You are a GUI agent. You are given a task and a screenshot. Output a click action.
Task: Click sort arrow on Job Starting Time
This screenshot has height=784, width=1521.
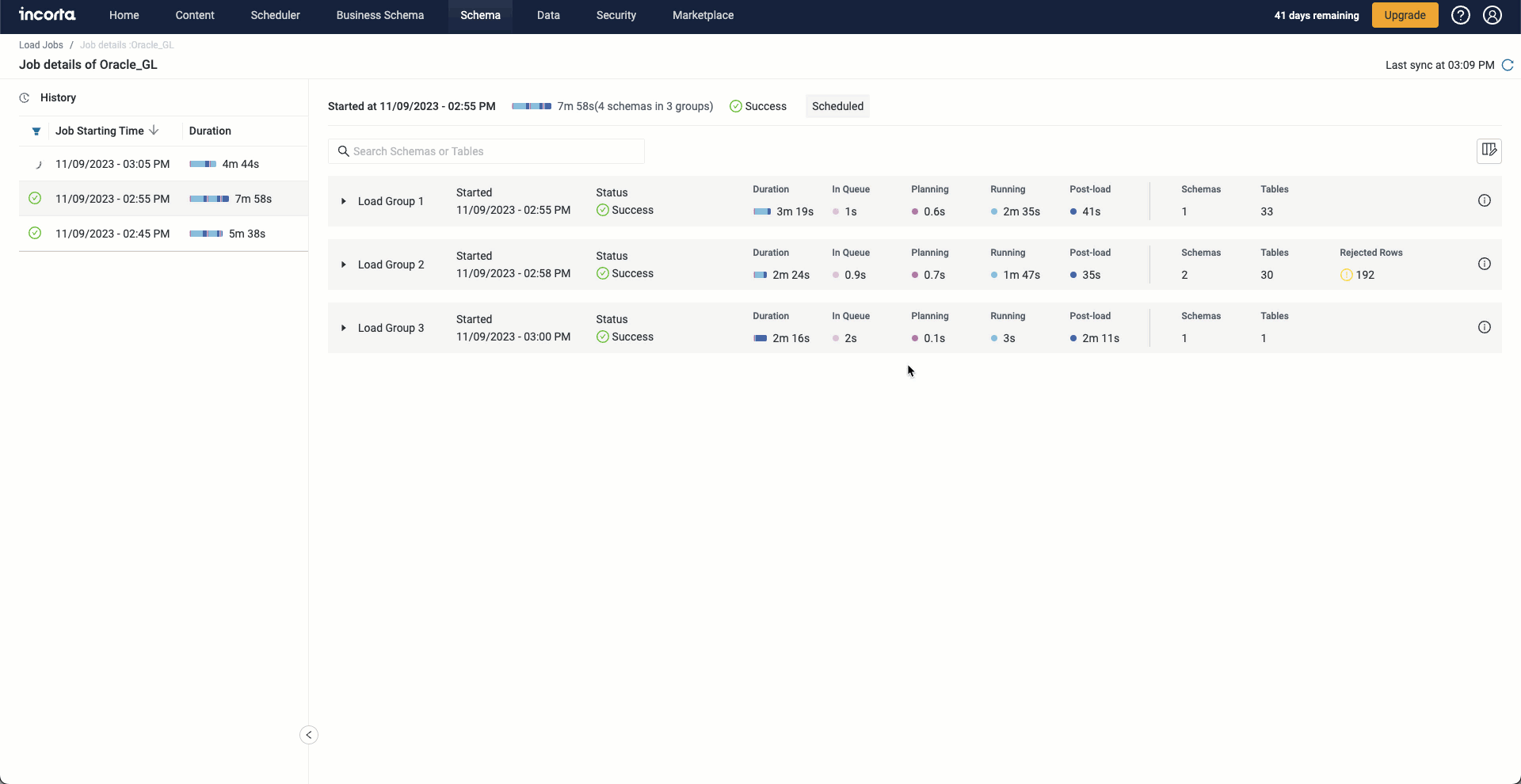pyautogui.click(x=154, y=131)
